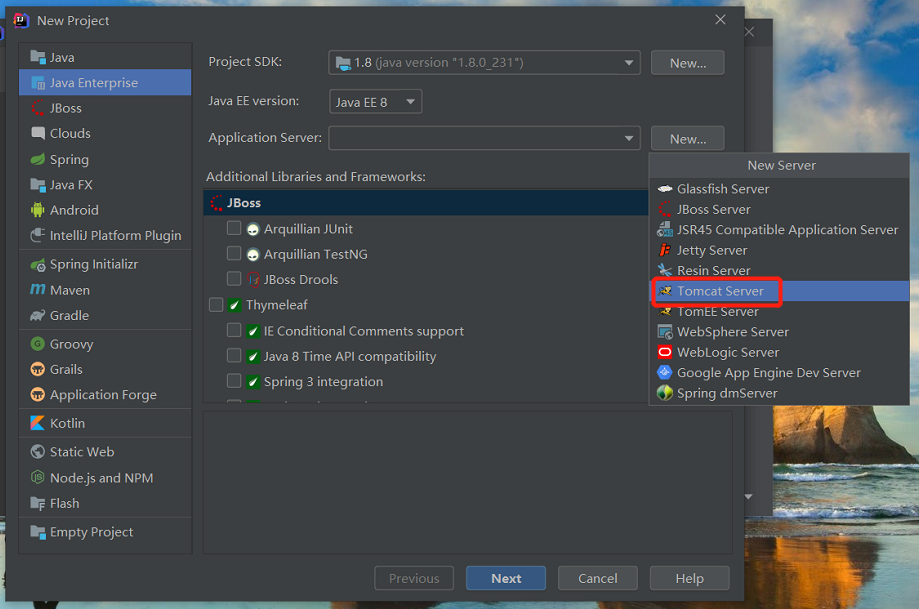Click the Spring Initializr icon
Screen dimensions: 919x609
pyautogui.click(x=38, y=264)
